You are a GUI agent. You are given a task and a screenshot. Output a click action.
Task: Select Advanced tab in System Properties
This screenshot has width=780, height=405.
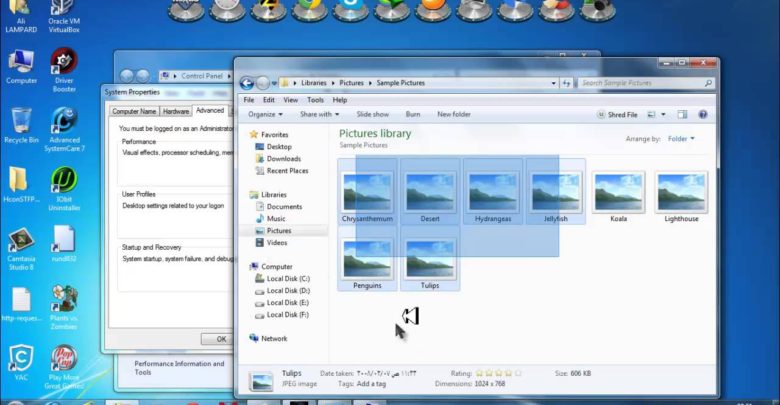(210, 110)
